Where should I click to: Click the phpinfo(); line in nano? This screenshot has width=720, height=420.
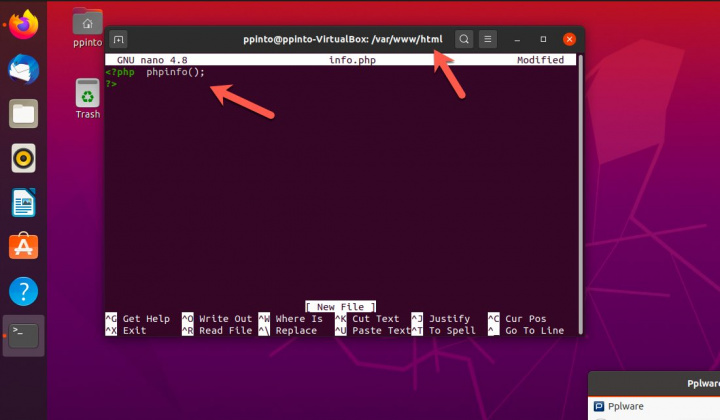175,72
